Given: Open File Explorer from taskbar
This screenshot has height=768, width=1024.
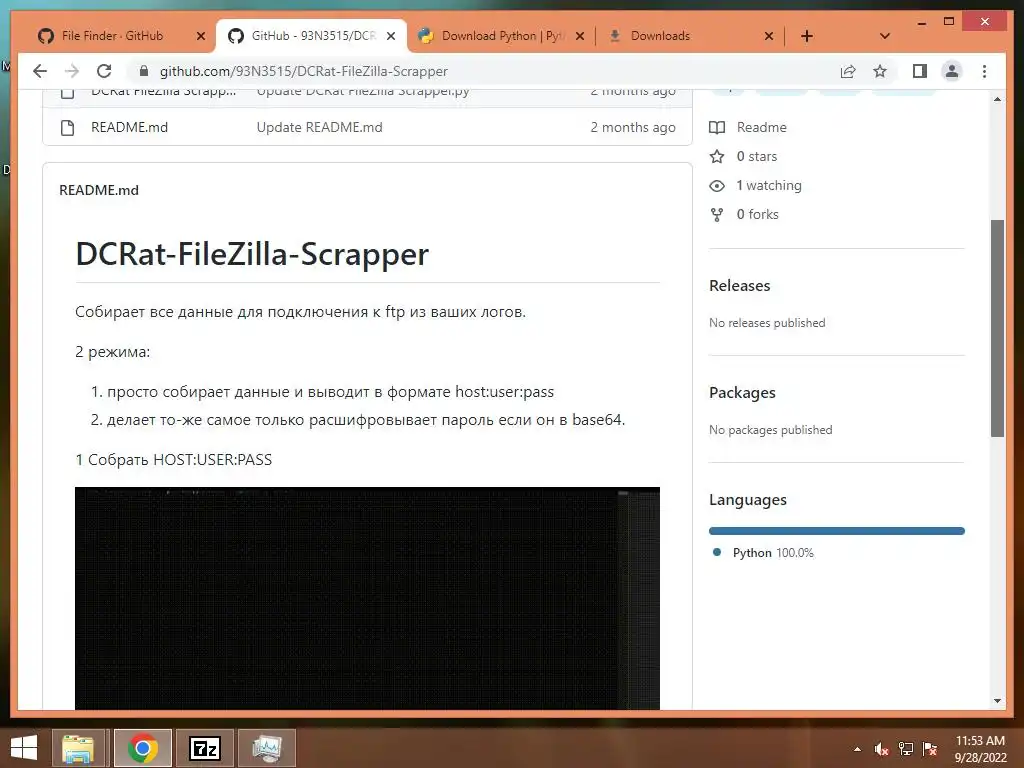Looking at the screenshot, I should pos(78,748).
